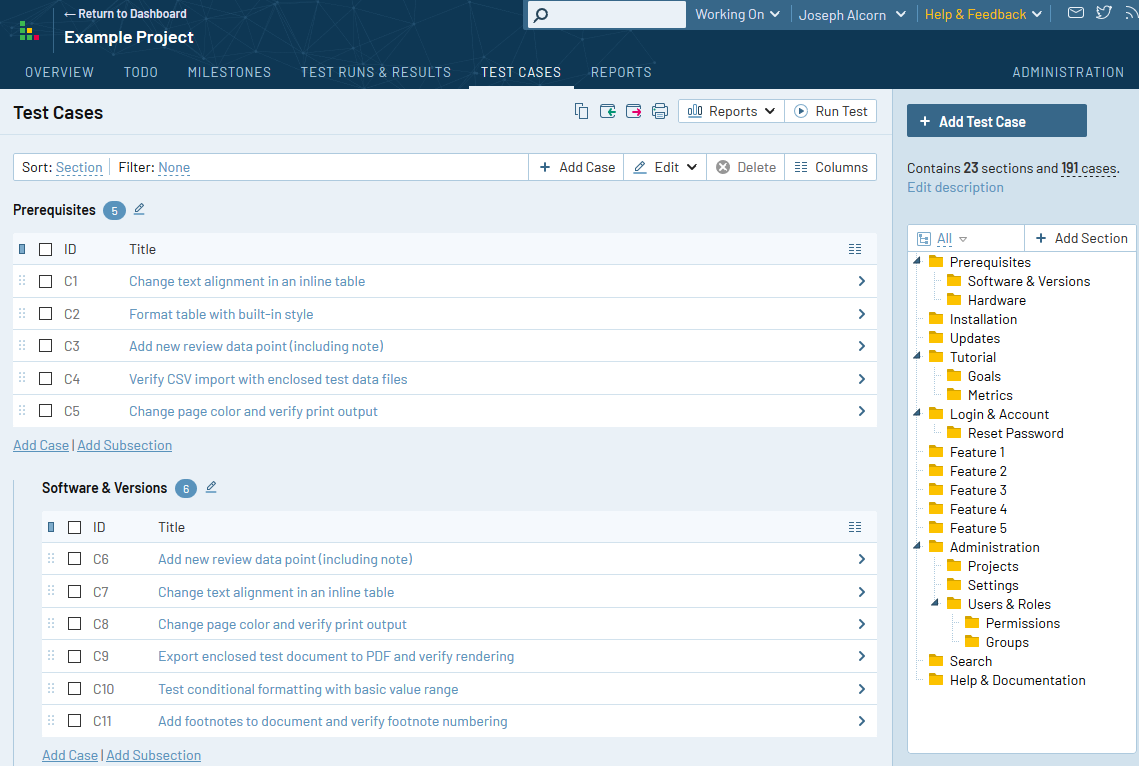
Task: Click pencil icon beside Software & Versions heading
Action: [211, 487]
